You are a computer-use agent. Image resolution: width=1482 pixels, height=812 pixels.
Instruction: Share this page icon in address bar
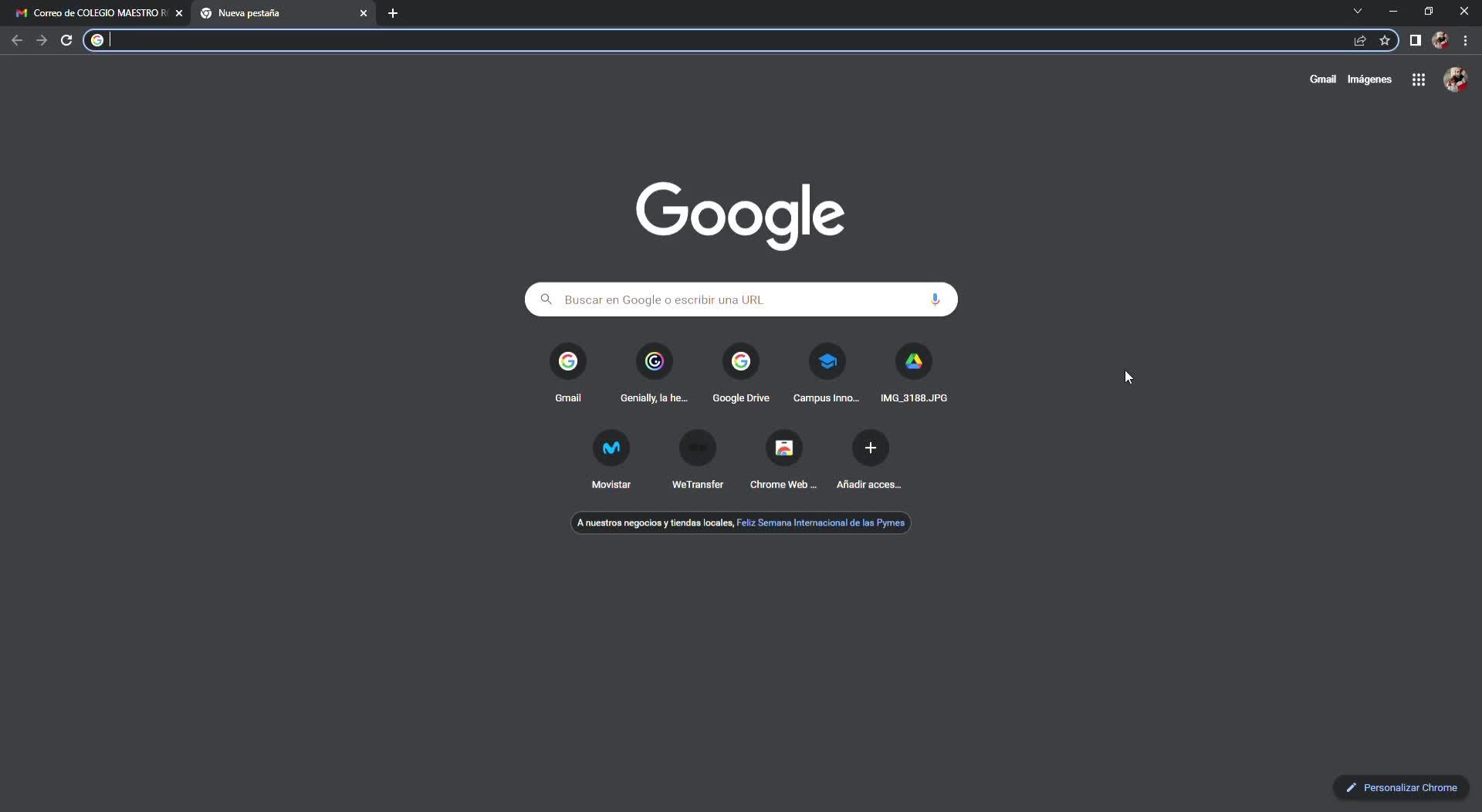(x=1360, y=40)
